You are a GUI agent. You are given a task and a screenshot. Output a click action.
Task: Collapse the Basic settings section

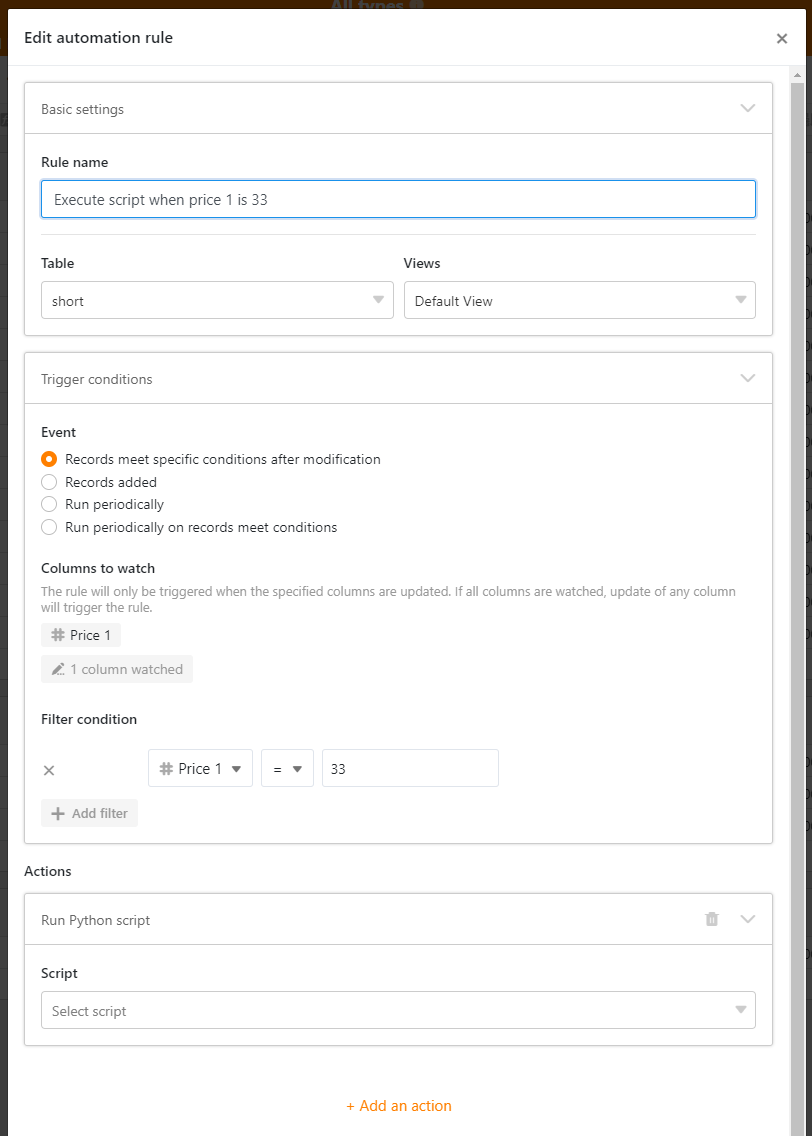point(747,109)
